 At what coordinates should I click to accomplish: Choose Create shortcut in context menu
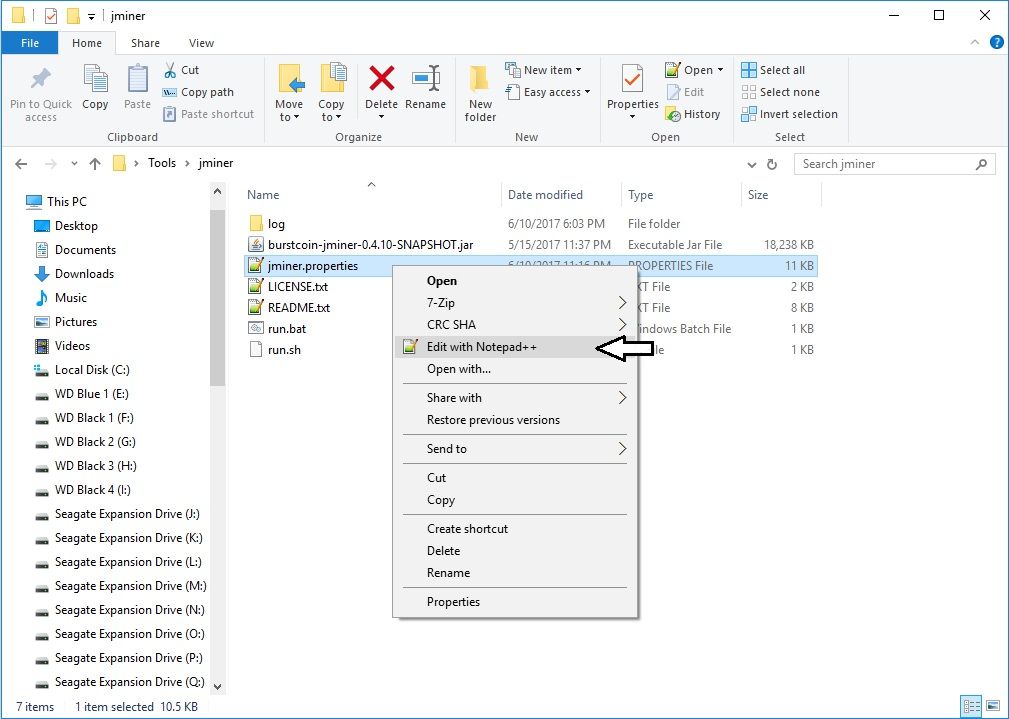point(514,528)
